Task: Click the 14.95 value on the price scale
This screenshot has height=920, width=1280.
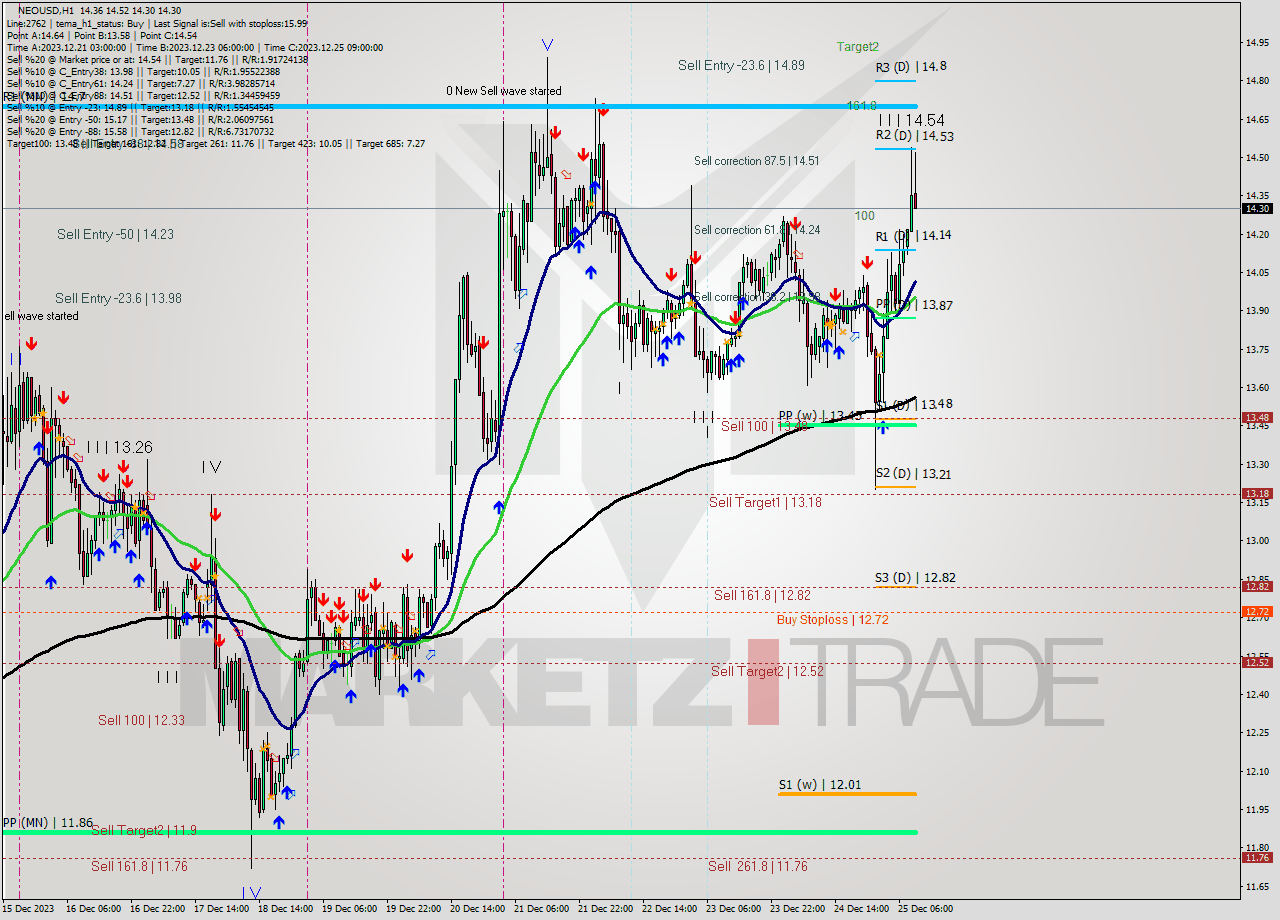Action: [1257, 42]
